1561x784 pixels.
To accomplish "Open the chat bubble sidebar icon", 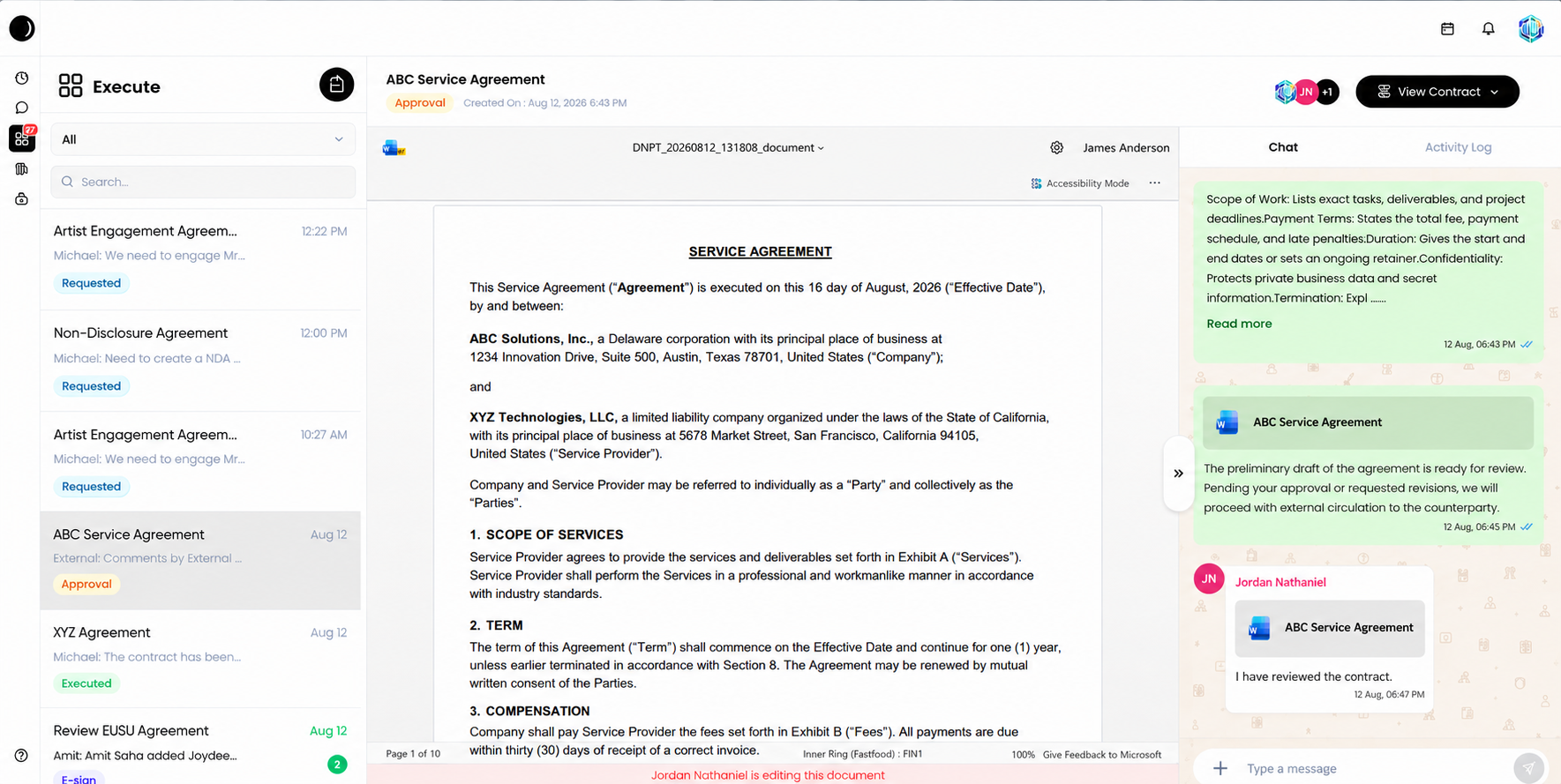I will click(x=22, y=108).
